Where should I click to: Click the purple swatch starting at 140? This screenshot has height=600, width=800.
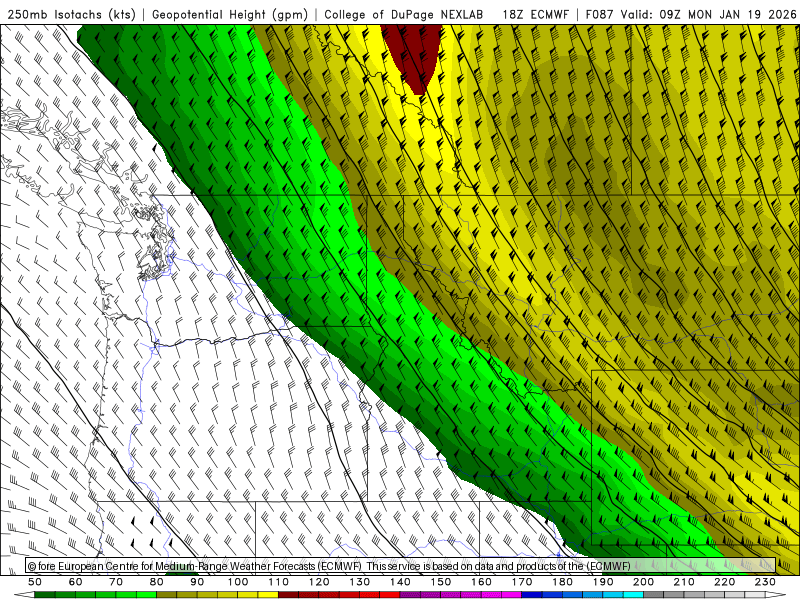point(410,595)
